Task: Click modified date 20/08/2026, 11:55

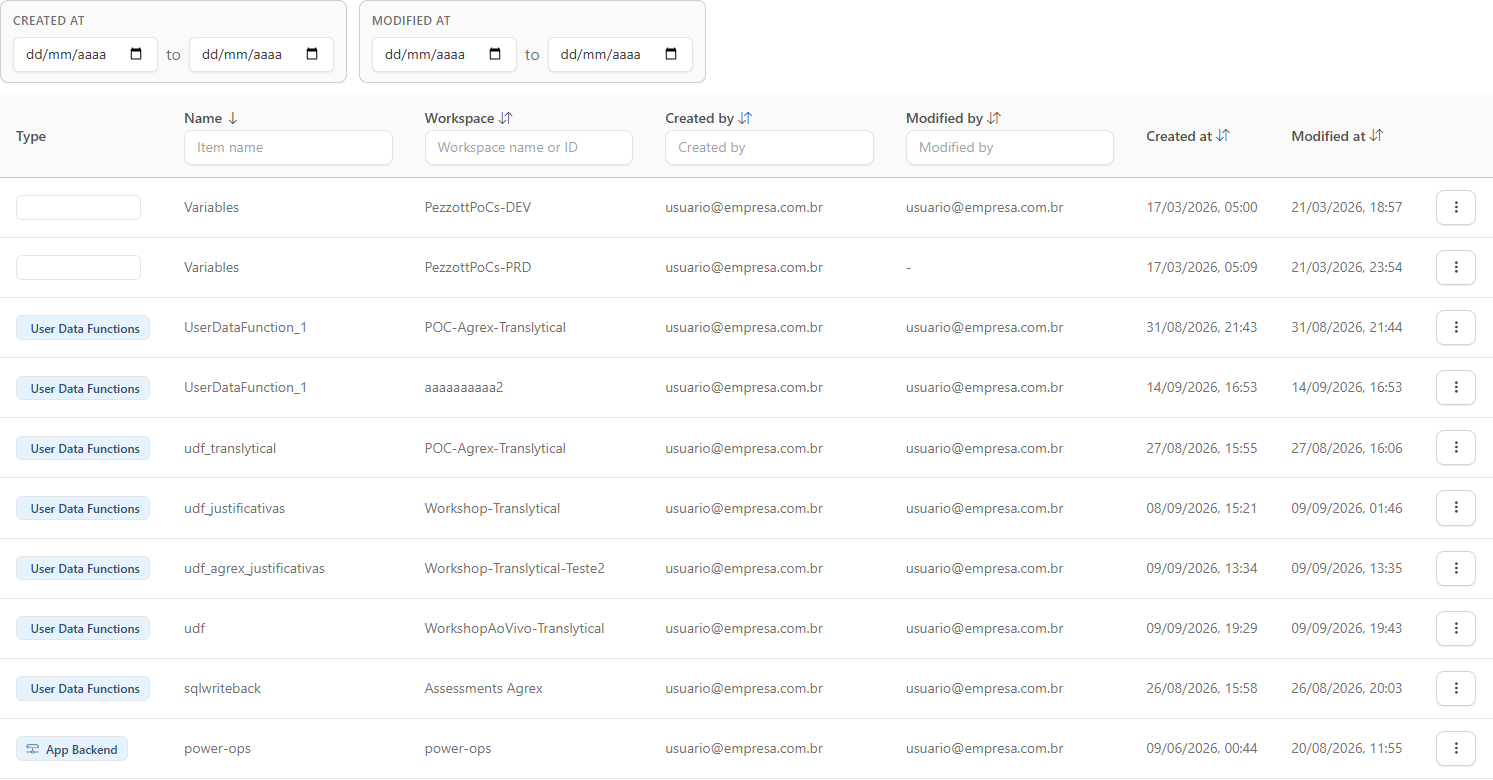Action: (1347, 748)
